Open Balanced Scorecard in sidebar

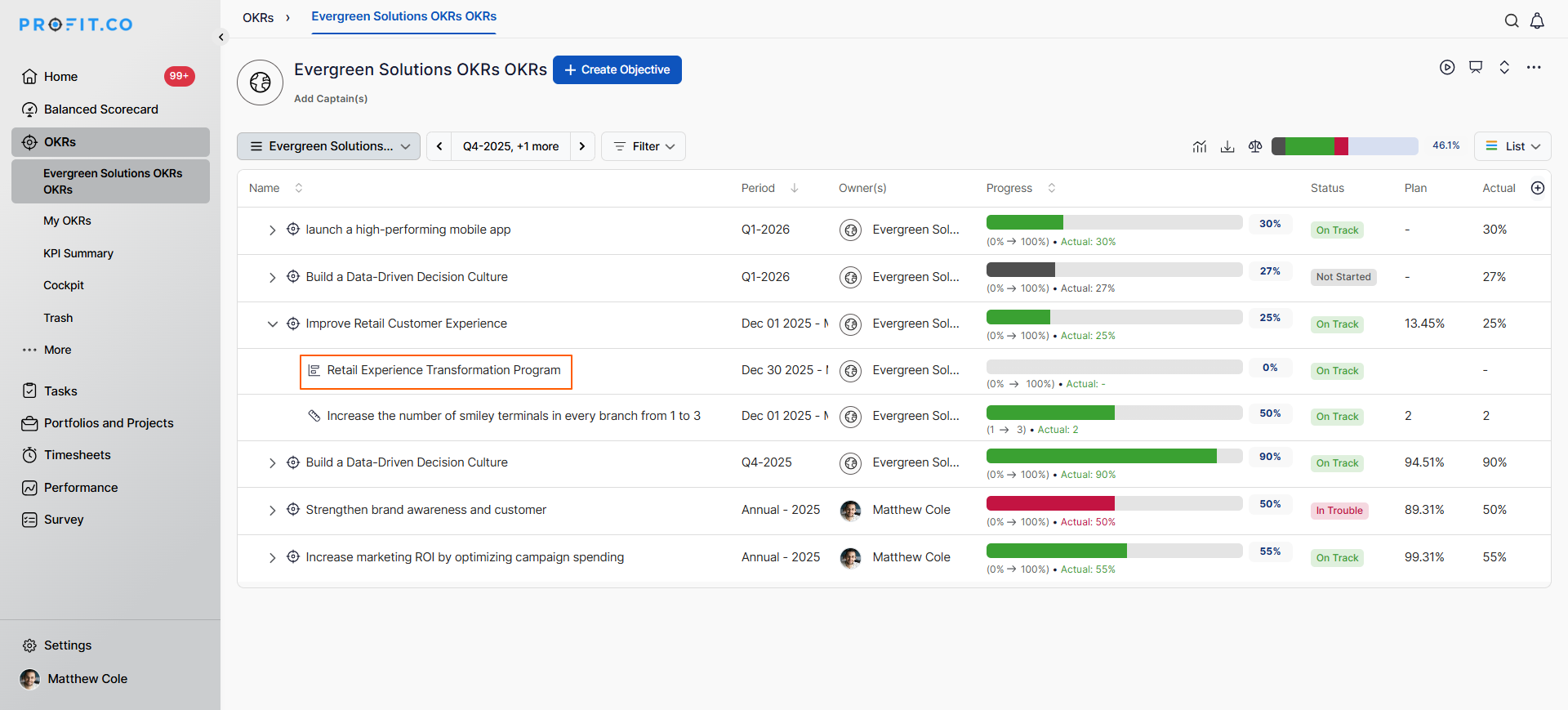pyautogui.click(x=100, y=109)
